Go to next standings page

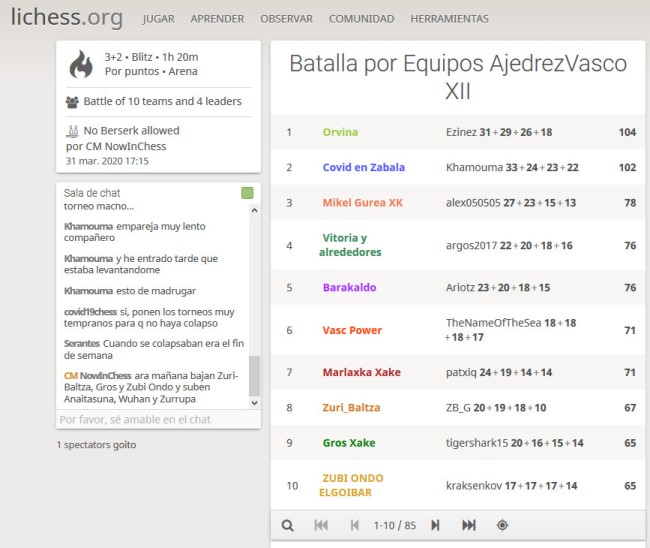click(435, 525)
